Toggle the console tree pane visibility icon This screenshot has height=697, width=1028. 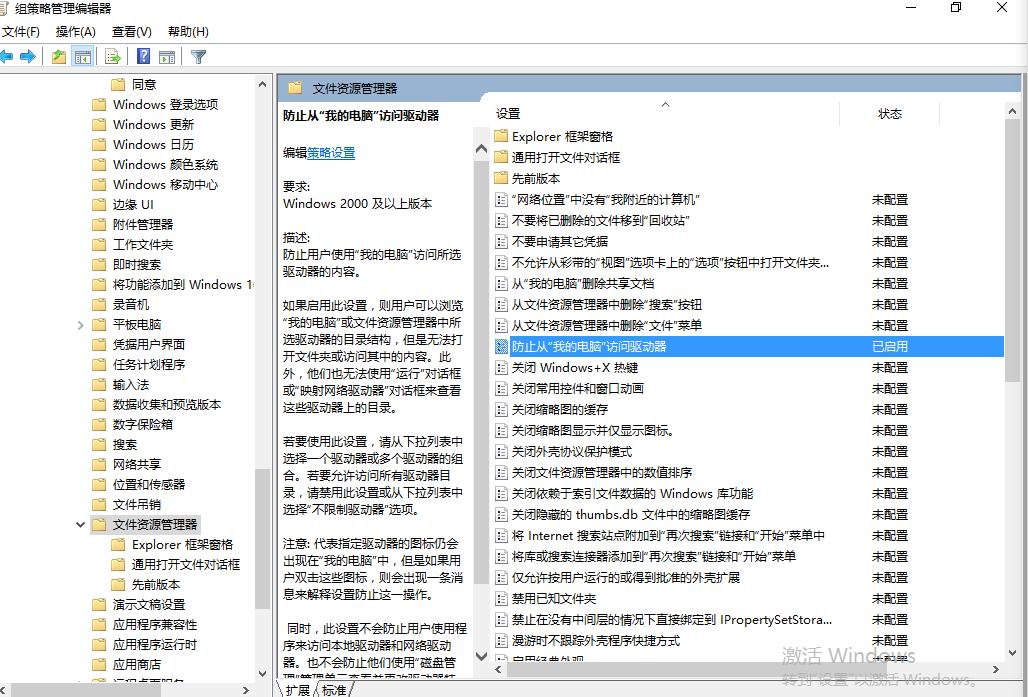click(x=83, y=55)
